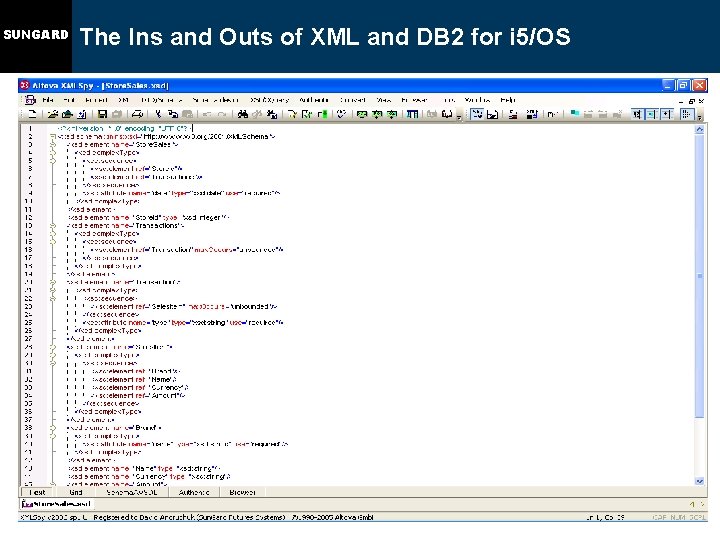Collapse the StoreSales element fold marker
Viewport: 720px width, 540px height.
point(53,144)
